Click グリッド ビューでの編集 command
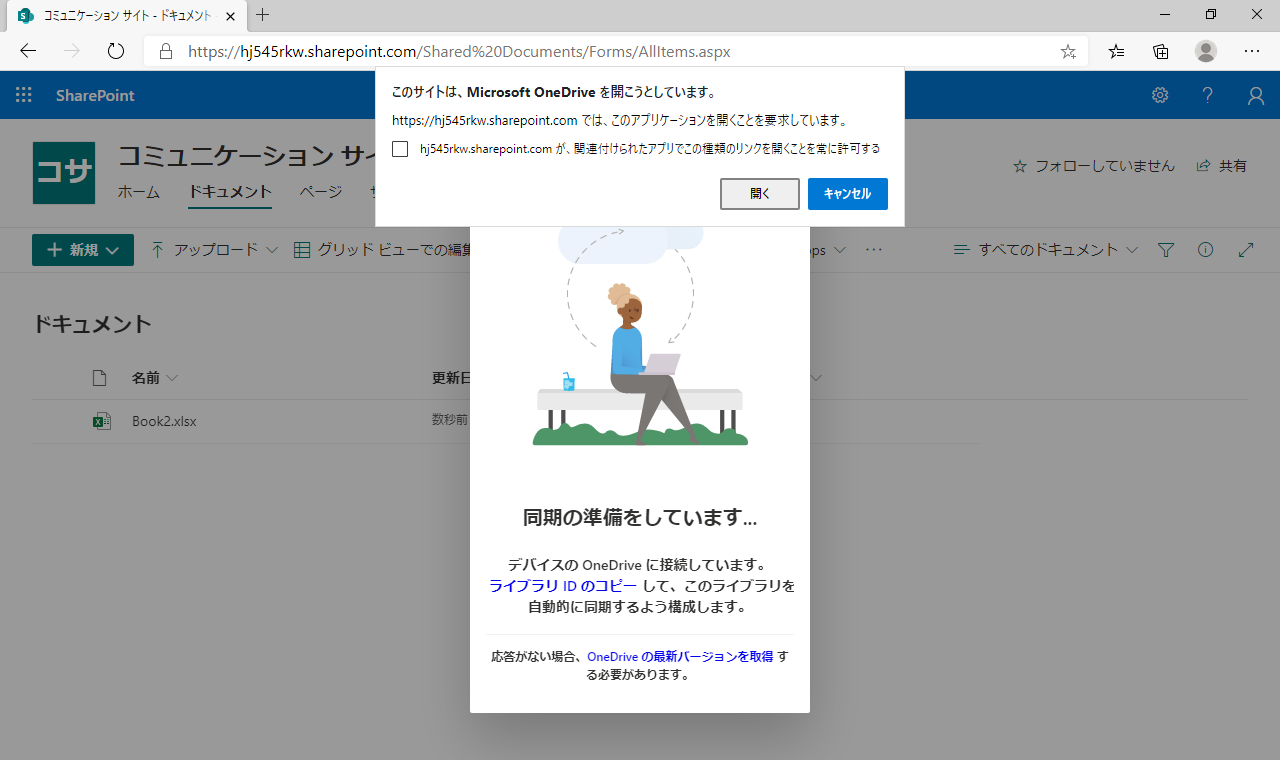The image size is (1280, 760). click(x=383, y=250)
